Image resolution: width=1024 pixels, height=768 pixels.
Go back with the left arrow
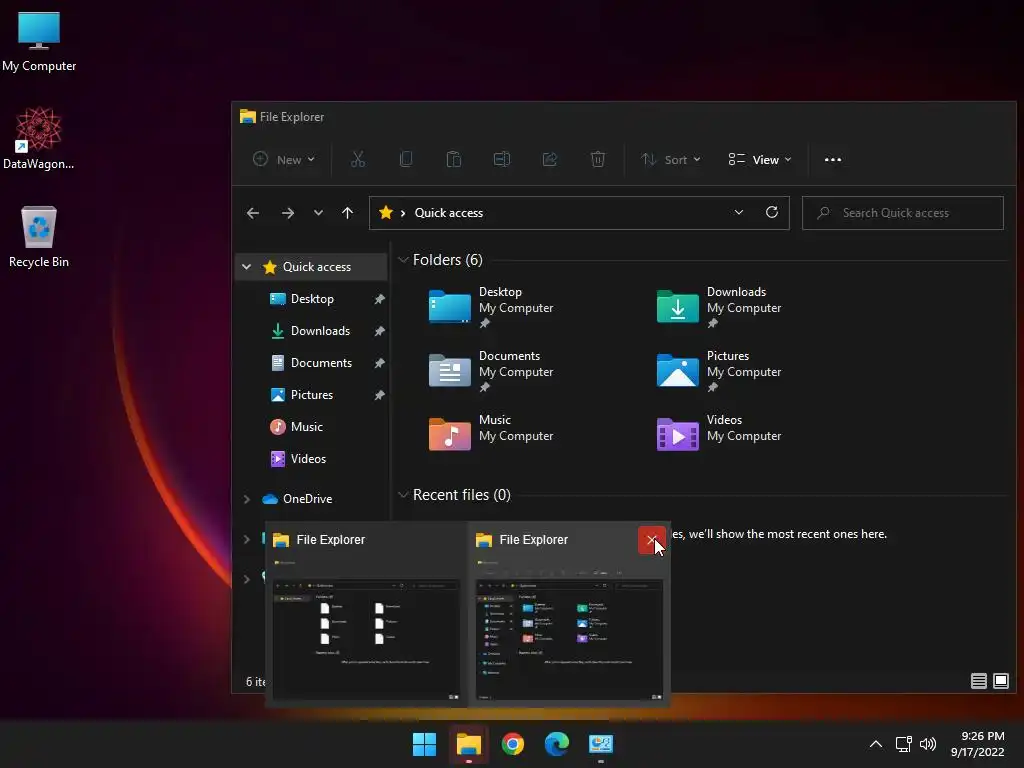point(253,213)
